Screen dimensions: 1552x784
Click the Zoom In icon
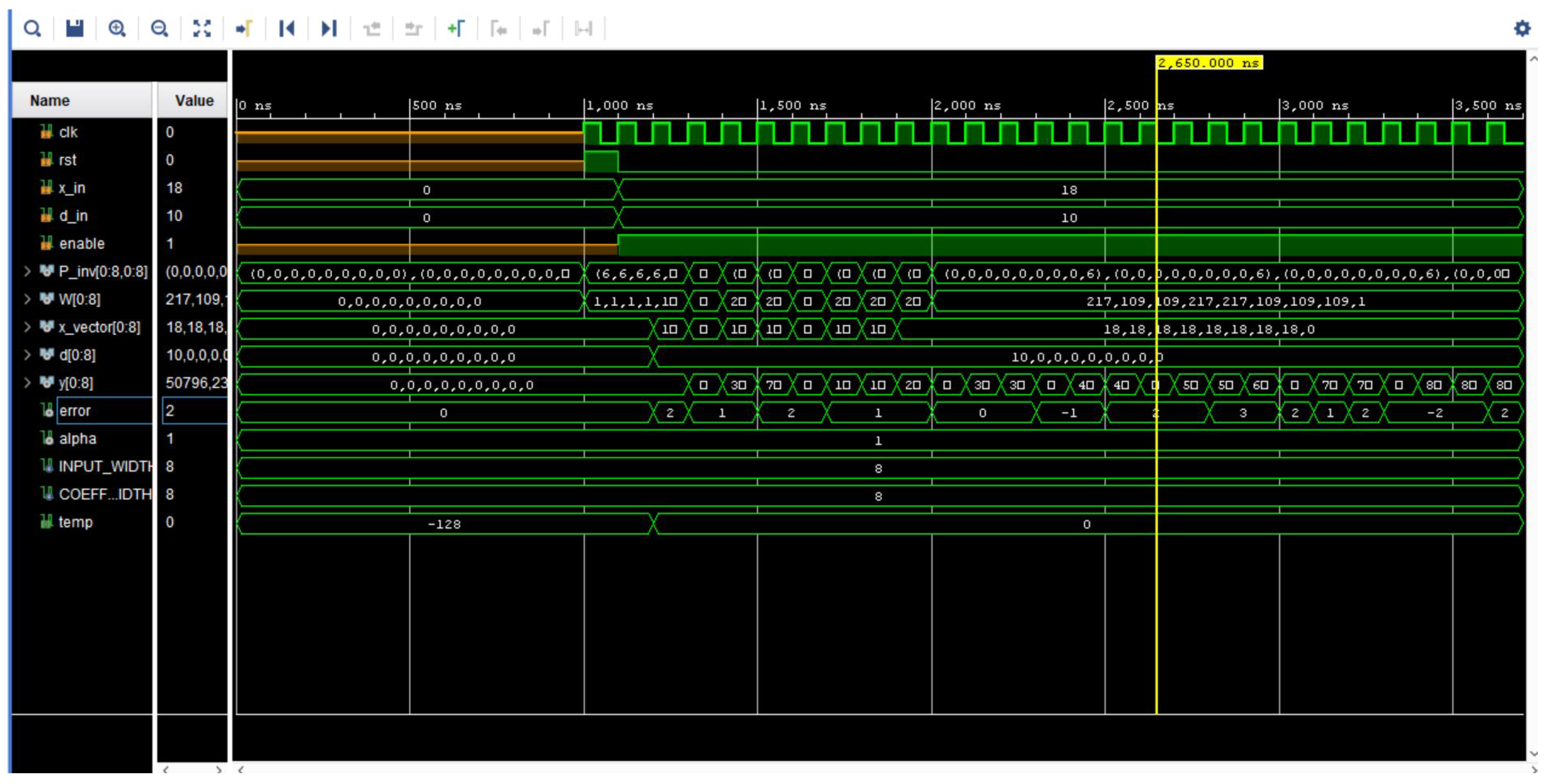pyautogui.click(x=117, y=28)
